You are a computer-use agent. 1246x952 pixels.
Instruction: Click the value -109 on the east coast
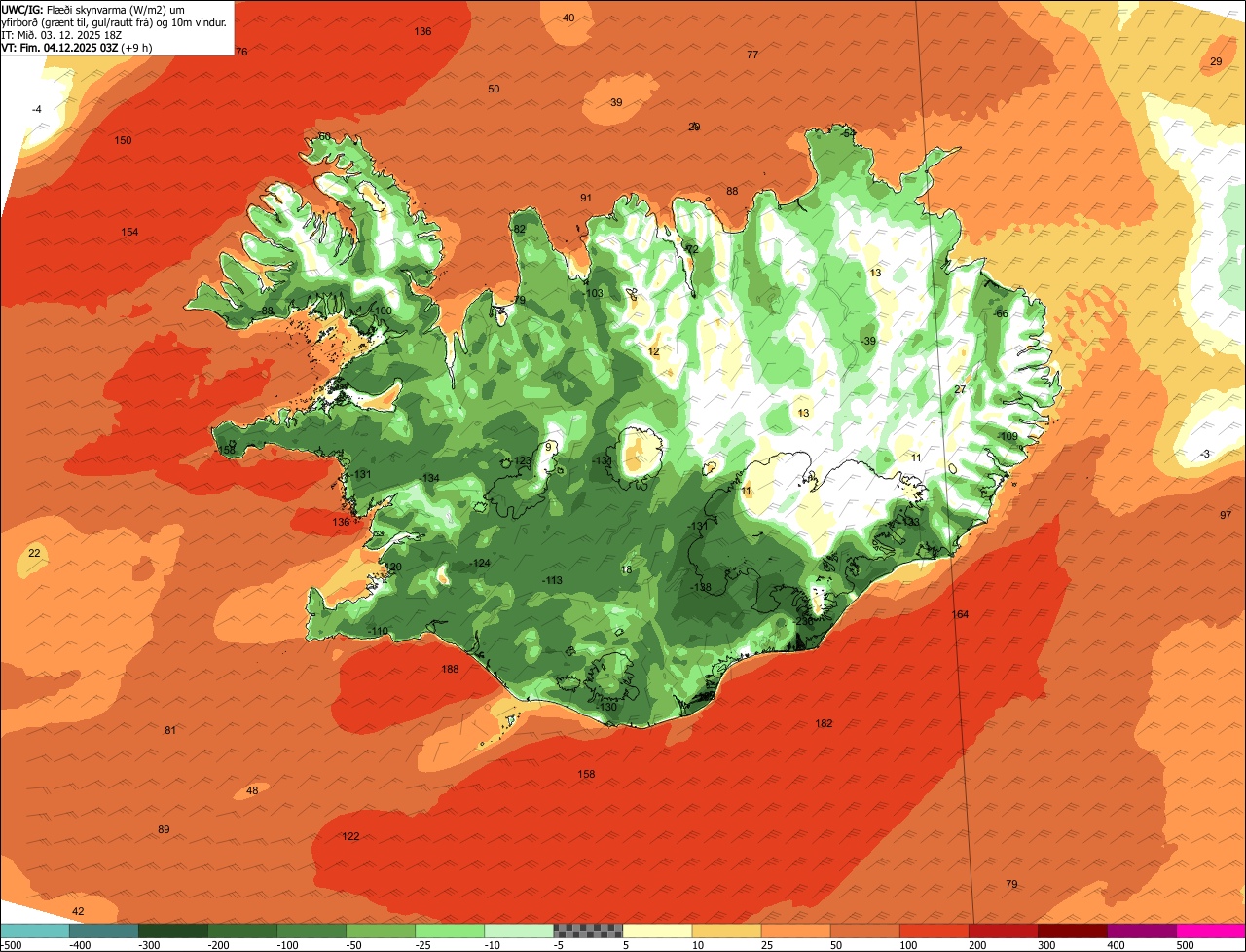[x=1008, y=436]
